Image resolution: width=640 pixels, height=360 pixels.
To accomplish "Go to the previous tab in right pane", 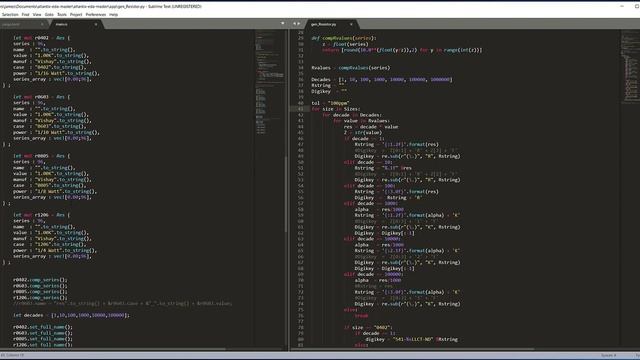I will point(294,24).
